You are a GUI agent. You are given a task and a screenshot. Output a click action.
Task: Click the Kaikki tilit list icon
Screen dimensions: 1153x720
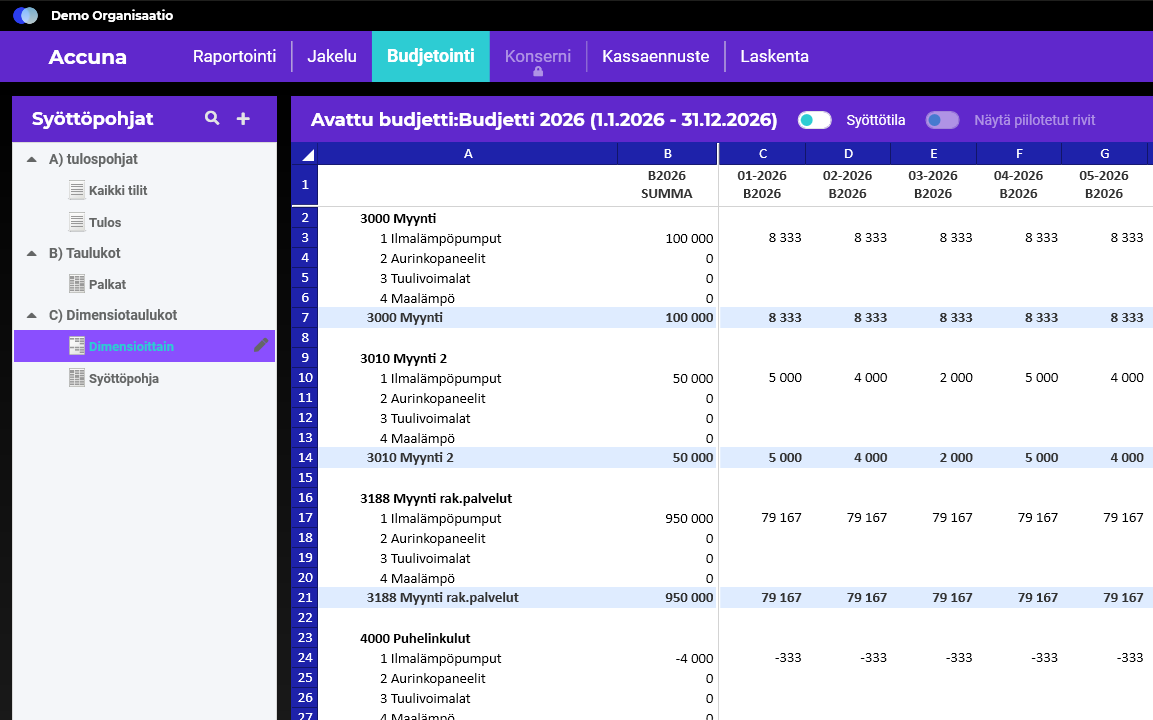[76, 190]
